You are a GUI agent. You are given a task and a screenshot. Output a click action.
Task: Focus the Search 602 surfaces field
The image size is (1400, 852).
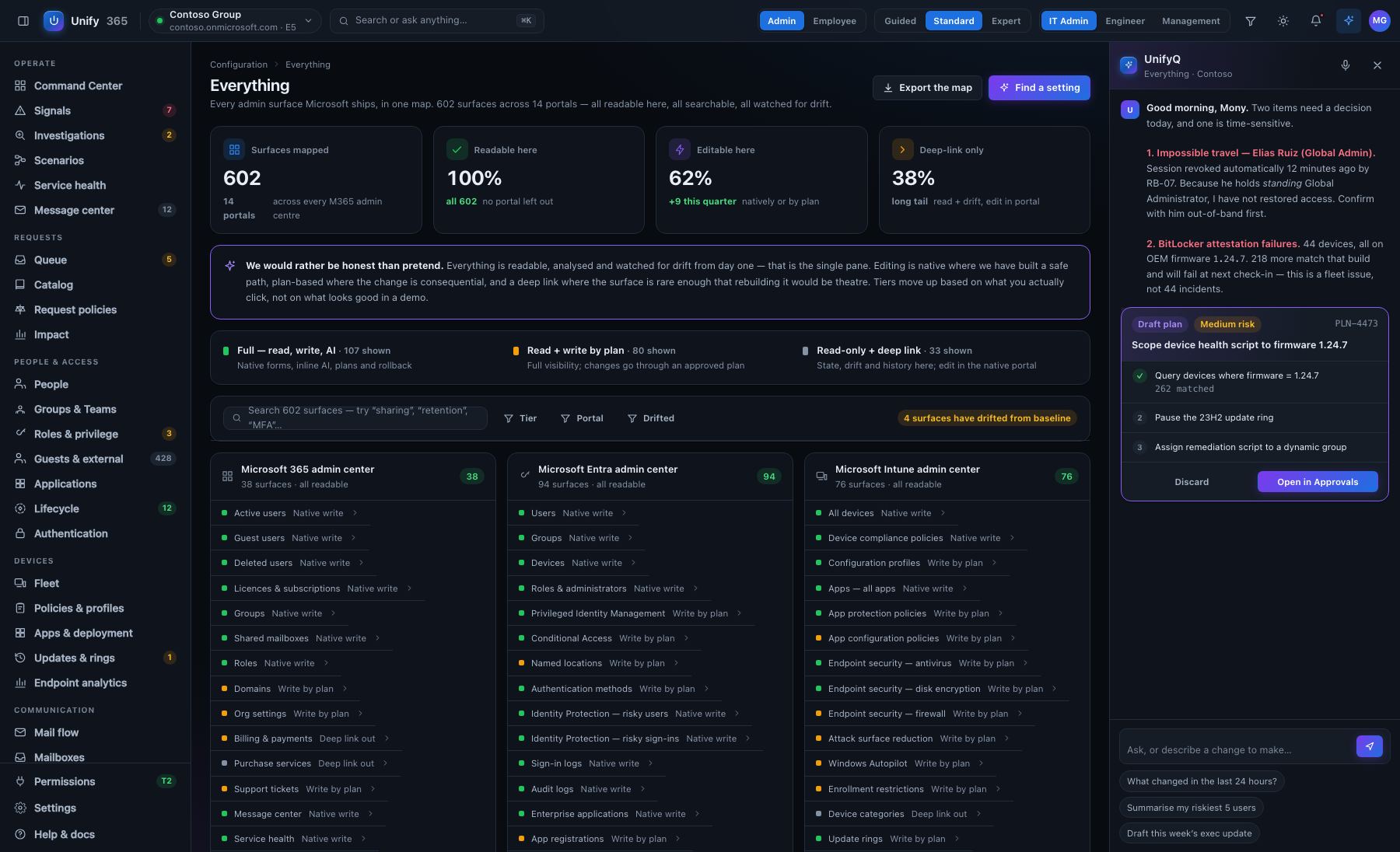(355, 418)
